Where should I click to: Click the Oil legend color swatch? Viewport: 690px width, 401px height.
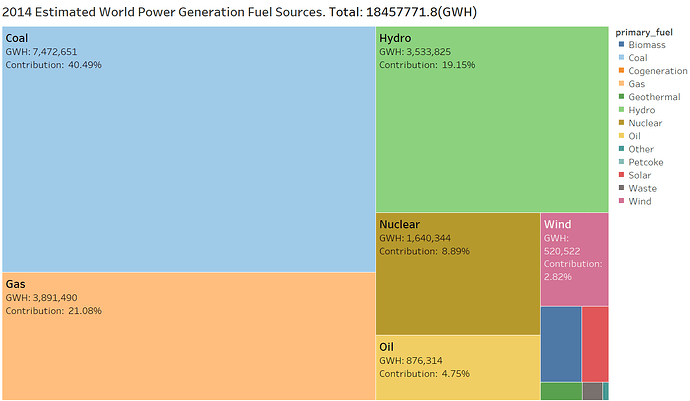click(x=621, y=136)
